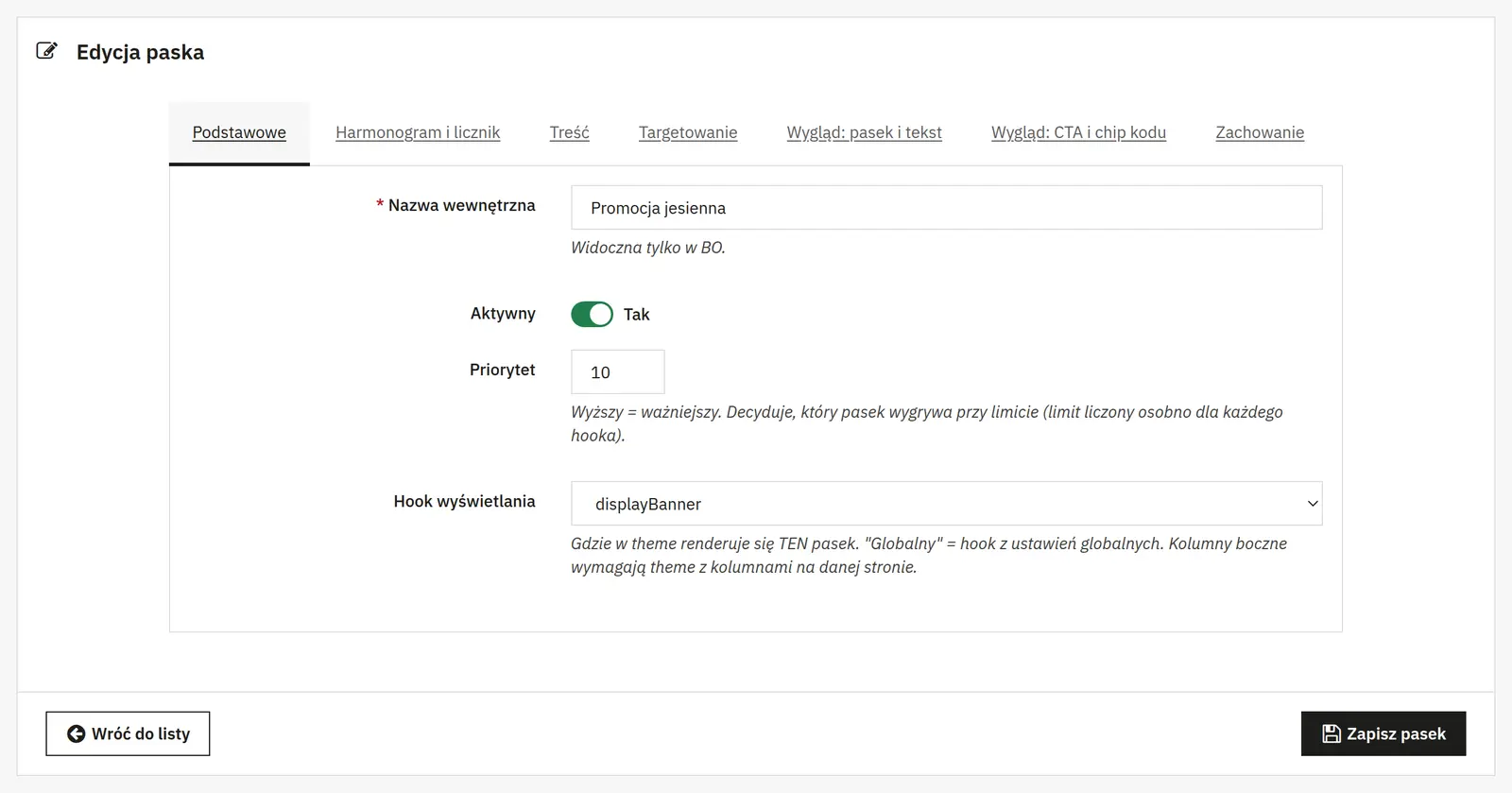Switch to the Podstawowe tab
Screen dimensions: 1512x793
pos(239,132)
